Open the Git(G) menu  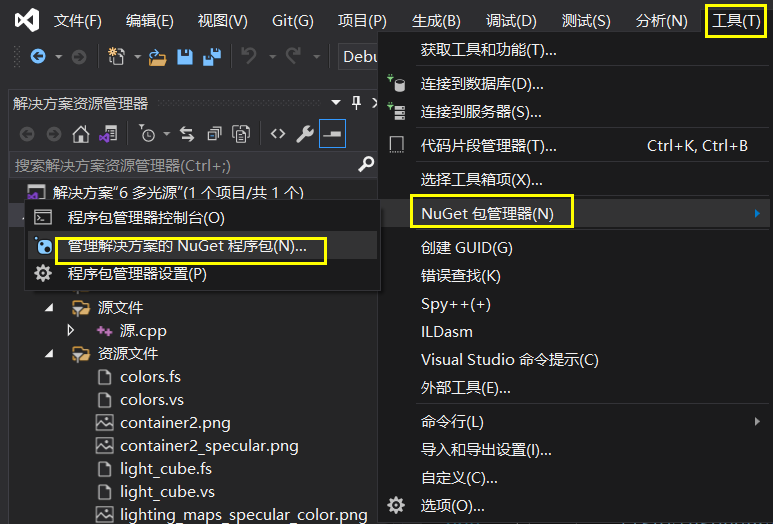click(293, 21)
